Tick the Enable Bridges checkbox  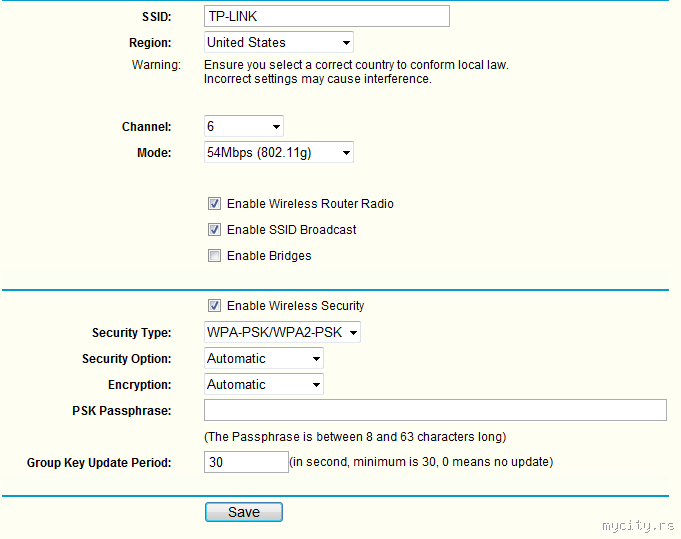click(x=214, y=256)
